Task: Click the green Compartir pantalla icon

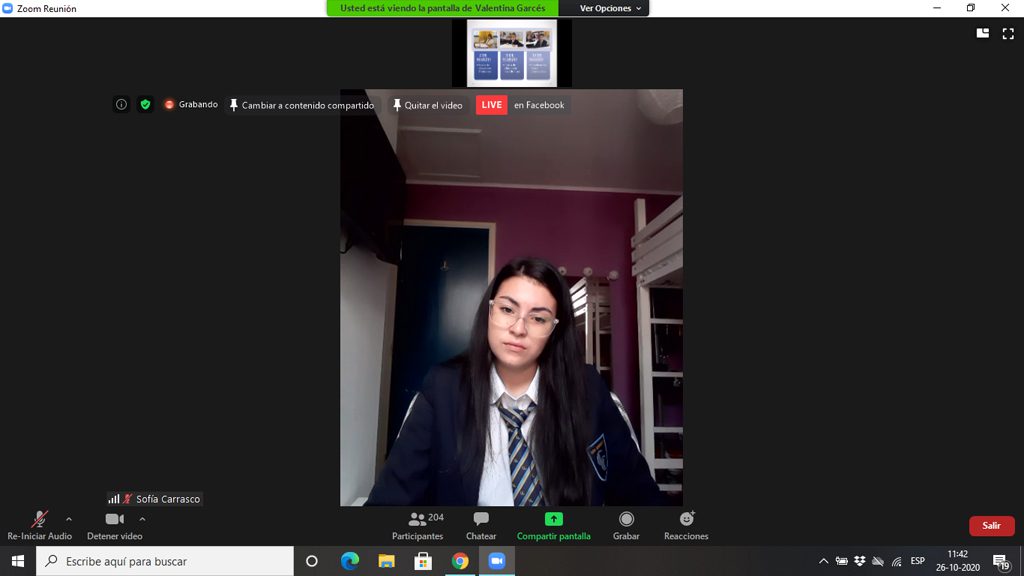Action: tap(553, 519)
